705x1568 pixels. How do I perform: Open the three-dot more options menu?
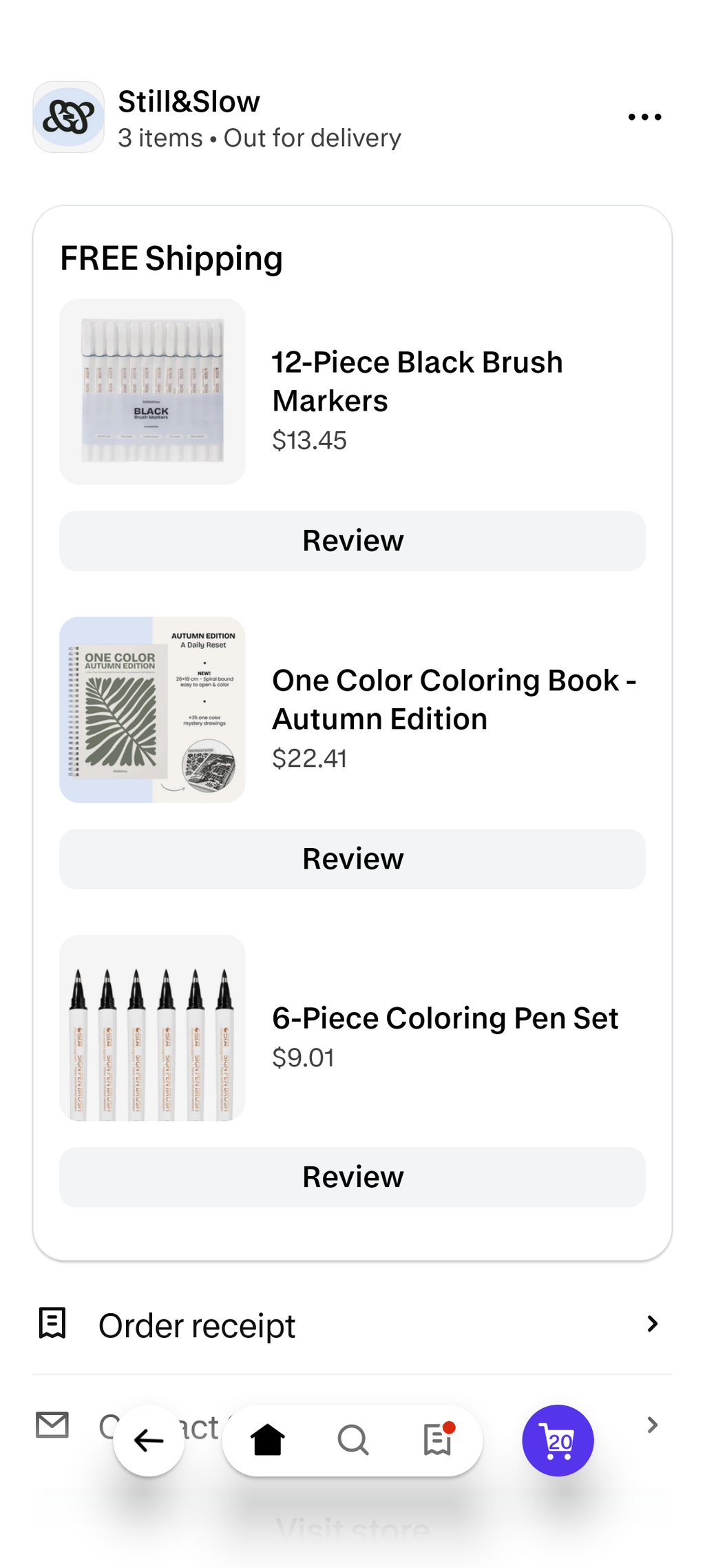(x=644, y=117)
